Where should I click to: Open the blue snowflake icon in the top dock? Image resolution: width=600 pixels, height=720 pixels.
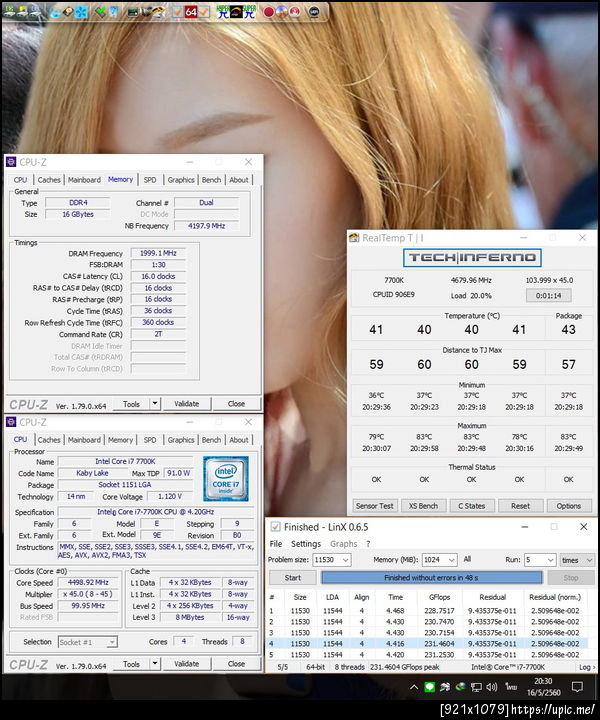(81, 12)
